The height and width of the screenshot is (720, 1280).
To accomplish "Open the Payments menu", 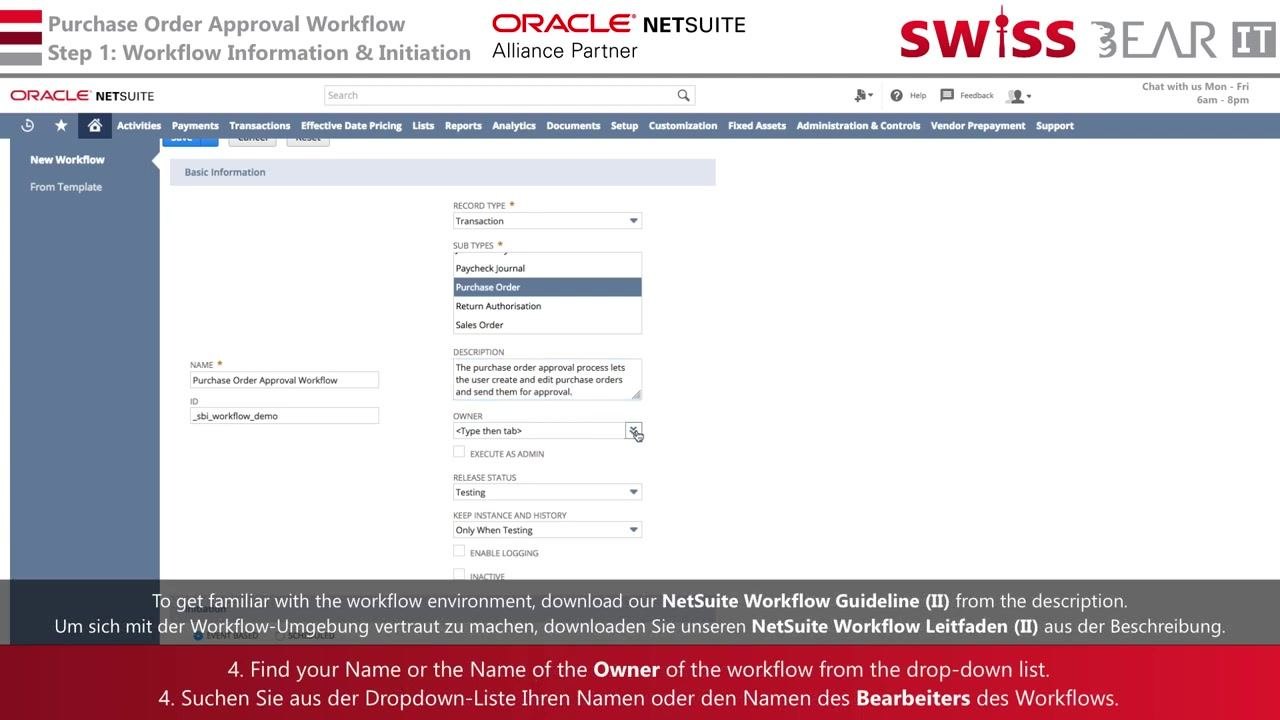I will 195,126.
